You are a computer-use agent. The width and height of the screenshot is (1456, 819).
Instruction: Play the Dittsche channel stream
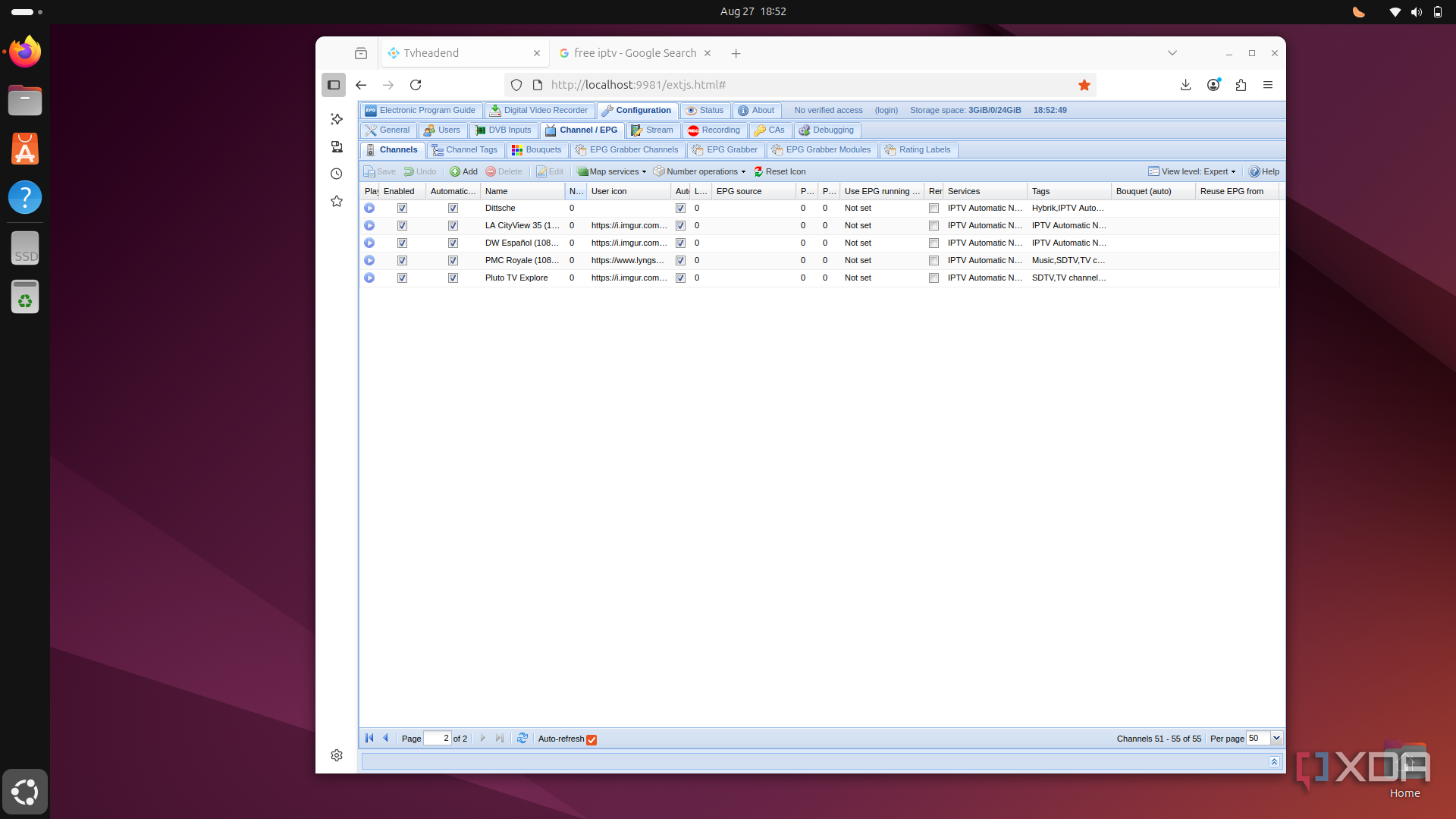pyautogui.click(x=369, y=208)
